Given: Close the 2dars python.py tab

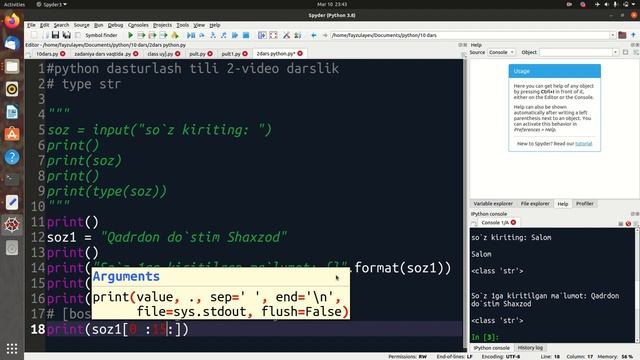Looking at the screenshot, I should (300, 53).
